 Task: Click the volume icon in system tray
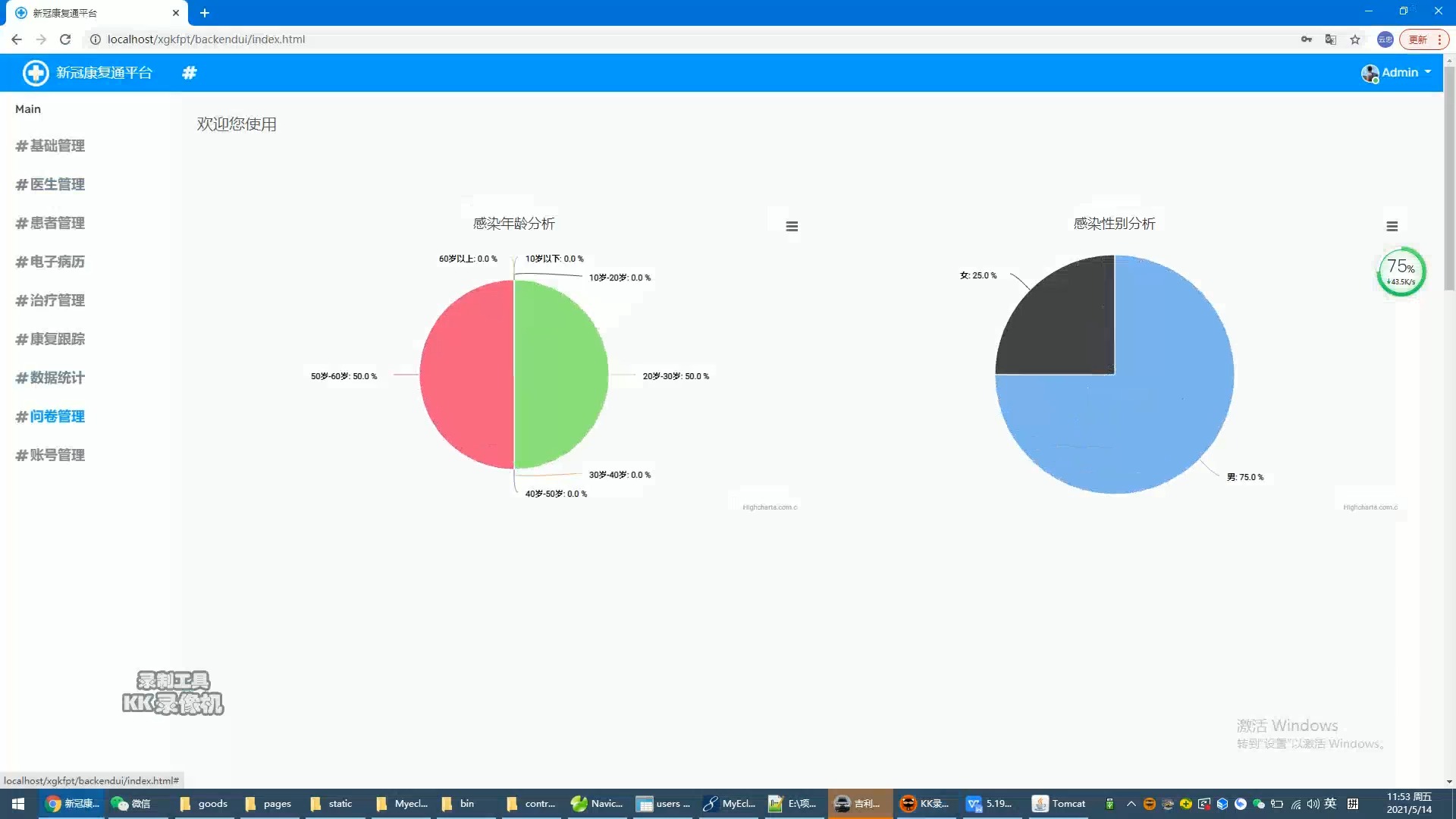tap(1313, 804)
